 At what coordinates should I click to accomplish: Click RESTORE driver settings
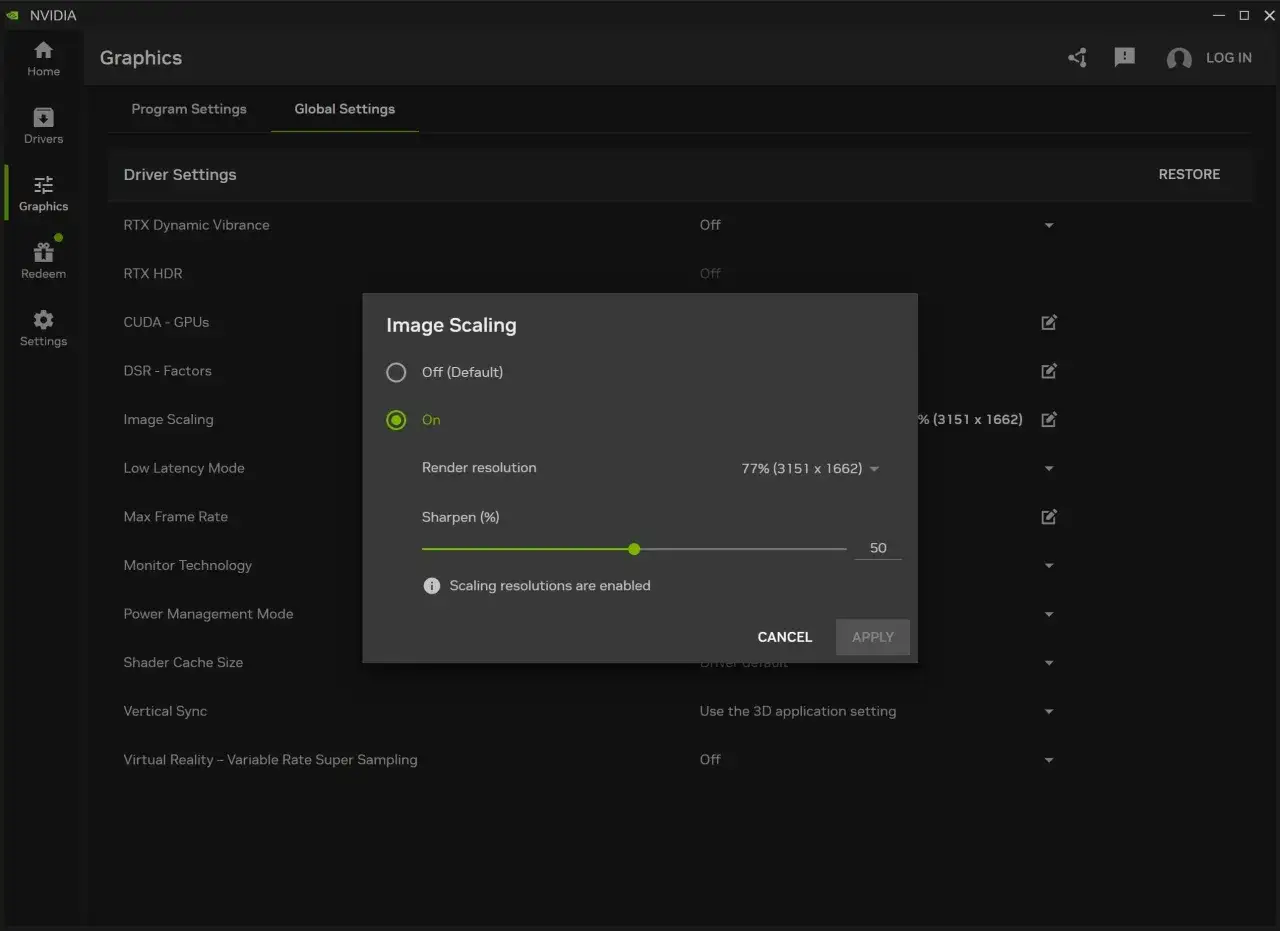click(1189, 174)
